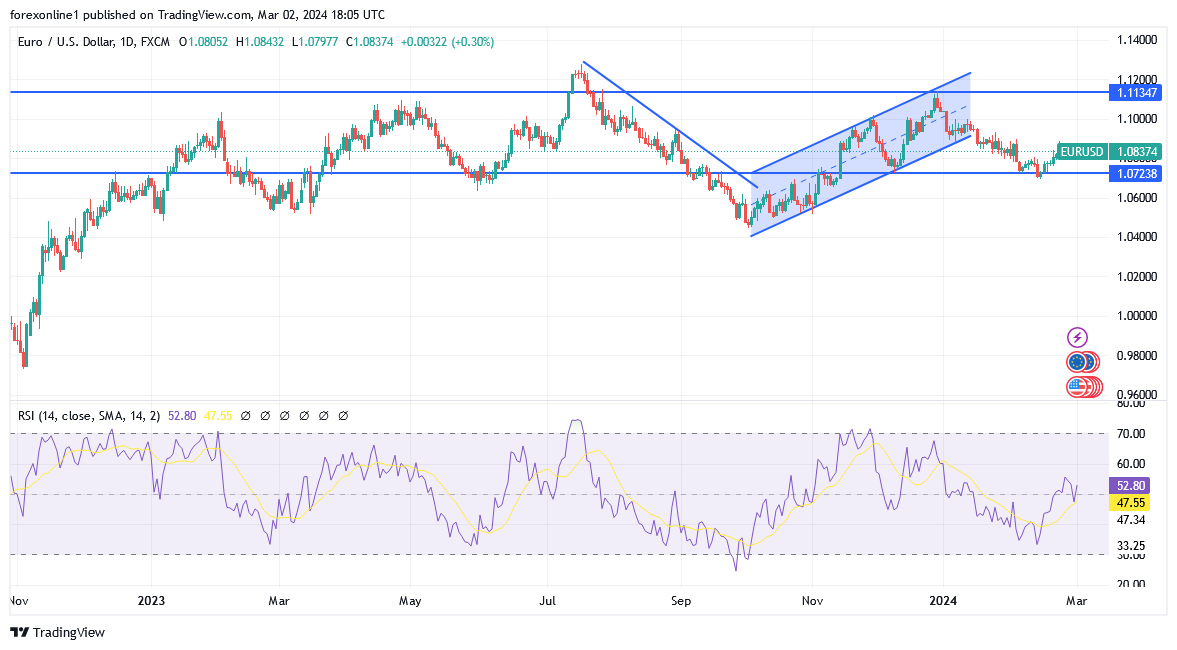Screen dimensions: 1177x650
Task: Click the Jul label on time axis
Action: point(547,601)
